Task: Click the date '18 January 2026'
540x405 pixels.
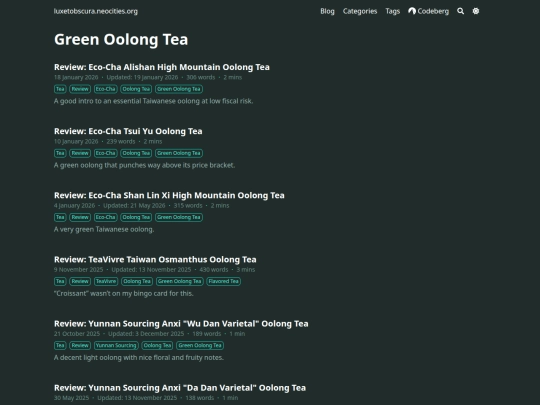Action: 76,77
